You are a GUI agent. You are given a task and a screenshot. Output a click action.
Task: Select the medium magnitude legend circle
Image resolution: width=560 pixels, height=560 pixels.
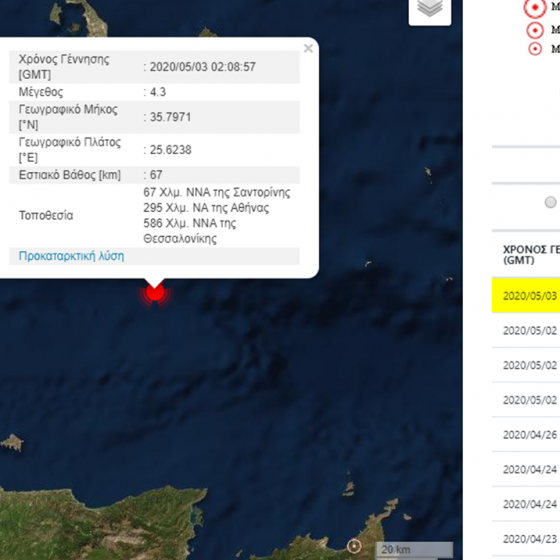pos(535,30)
